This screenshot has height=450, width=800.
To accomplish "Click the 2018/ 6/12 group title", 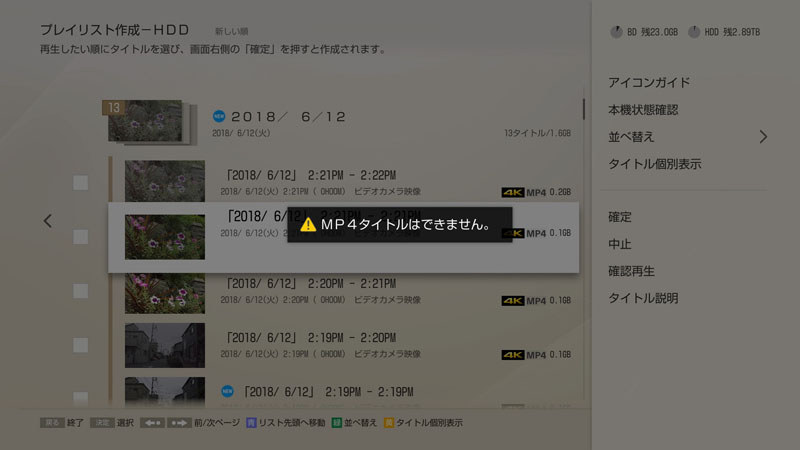I will pyautogui.click(x=289, y=117).
